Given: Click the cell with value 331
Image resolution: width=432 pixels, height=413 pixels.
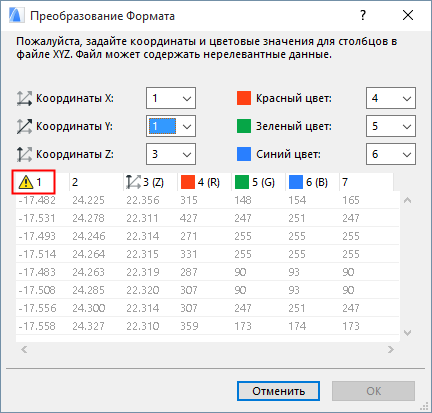Looking at the screenshot, I should click(189, 254).
